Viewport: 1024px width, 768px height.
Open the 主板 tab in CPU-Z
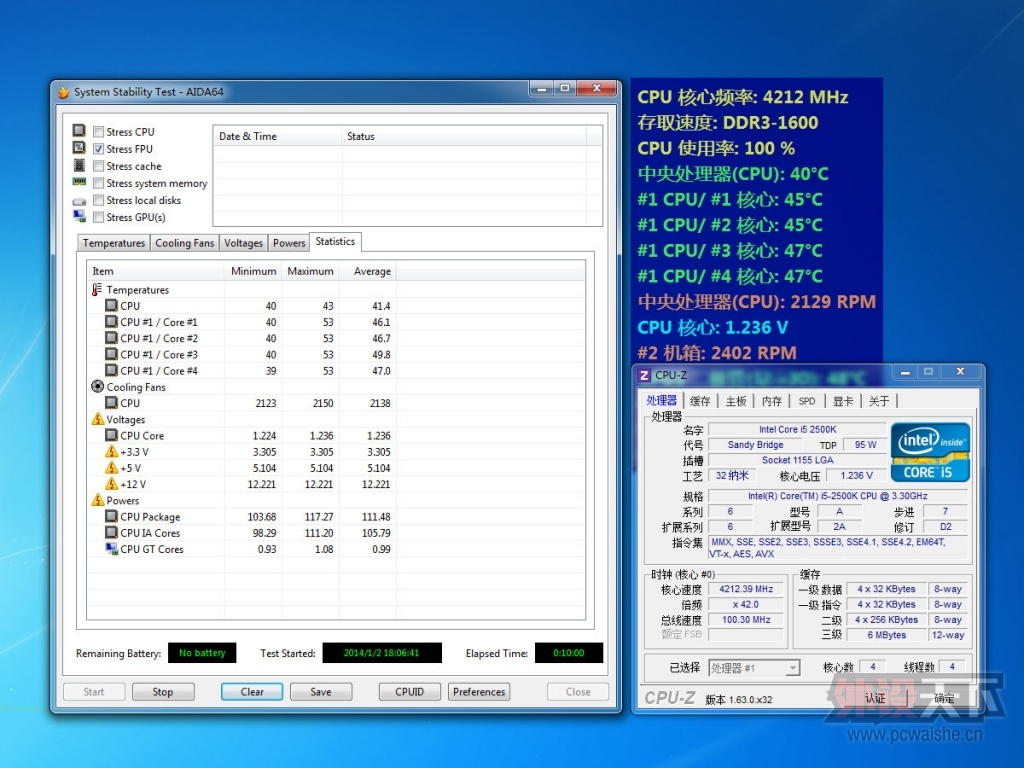point(736,401)
